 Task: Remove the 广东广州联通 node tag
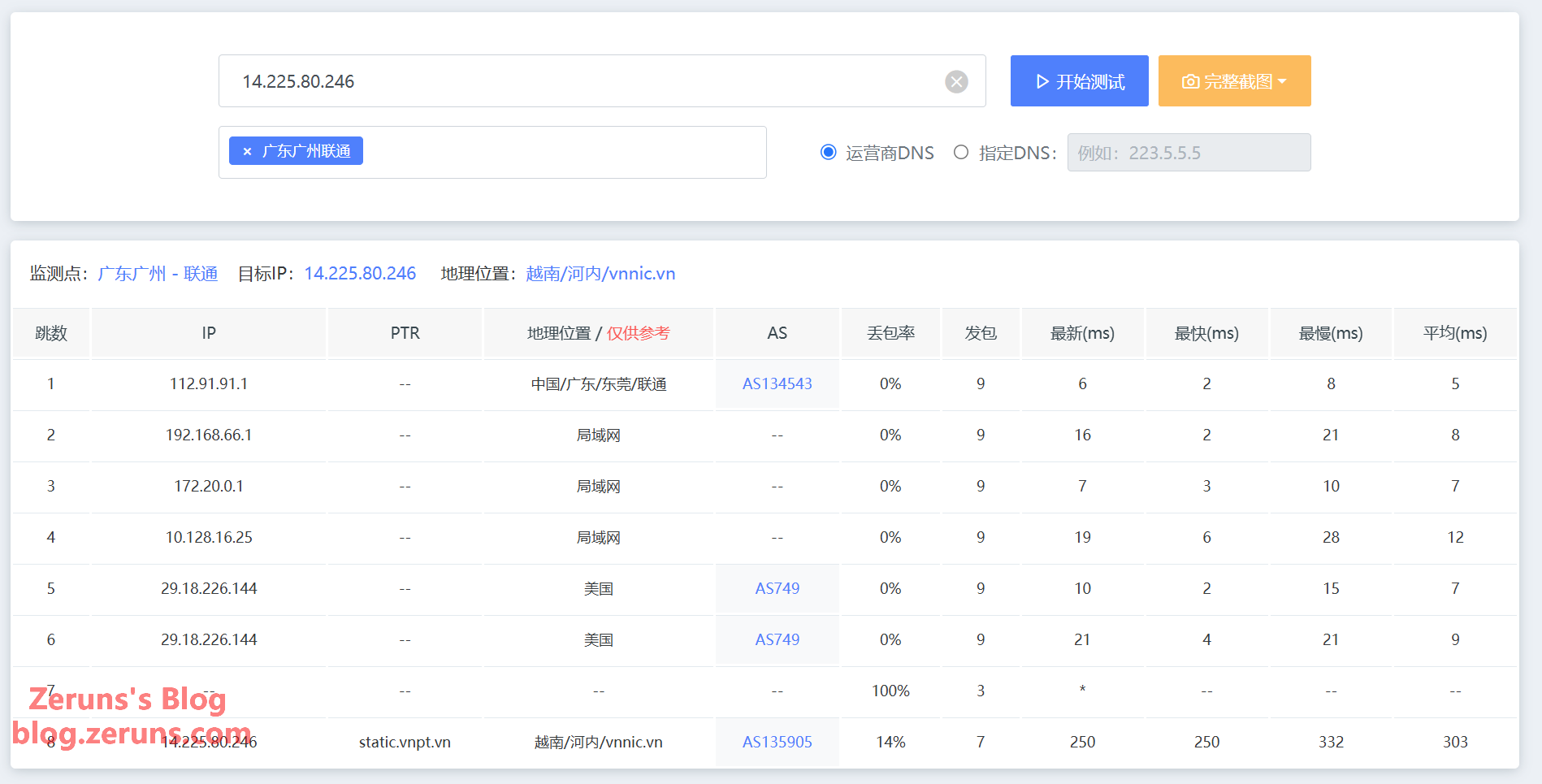[x=247, y=152]
